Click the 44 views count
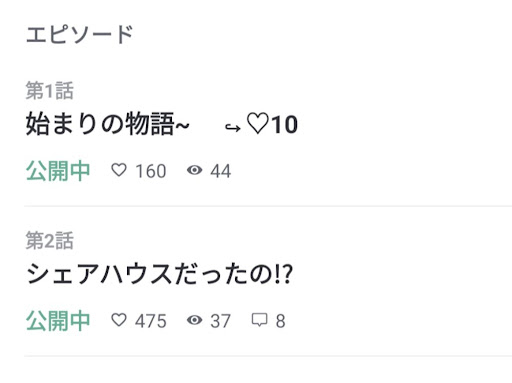This screenshot has width=512, height=383. (221, 171)
